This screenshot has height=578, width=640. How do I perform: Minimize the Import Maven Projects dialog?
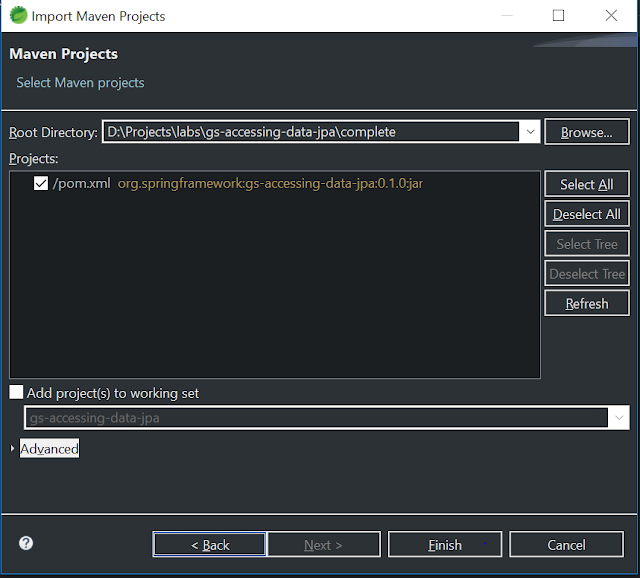click(x=507, y=16)
